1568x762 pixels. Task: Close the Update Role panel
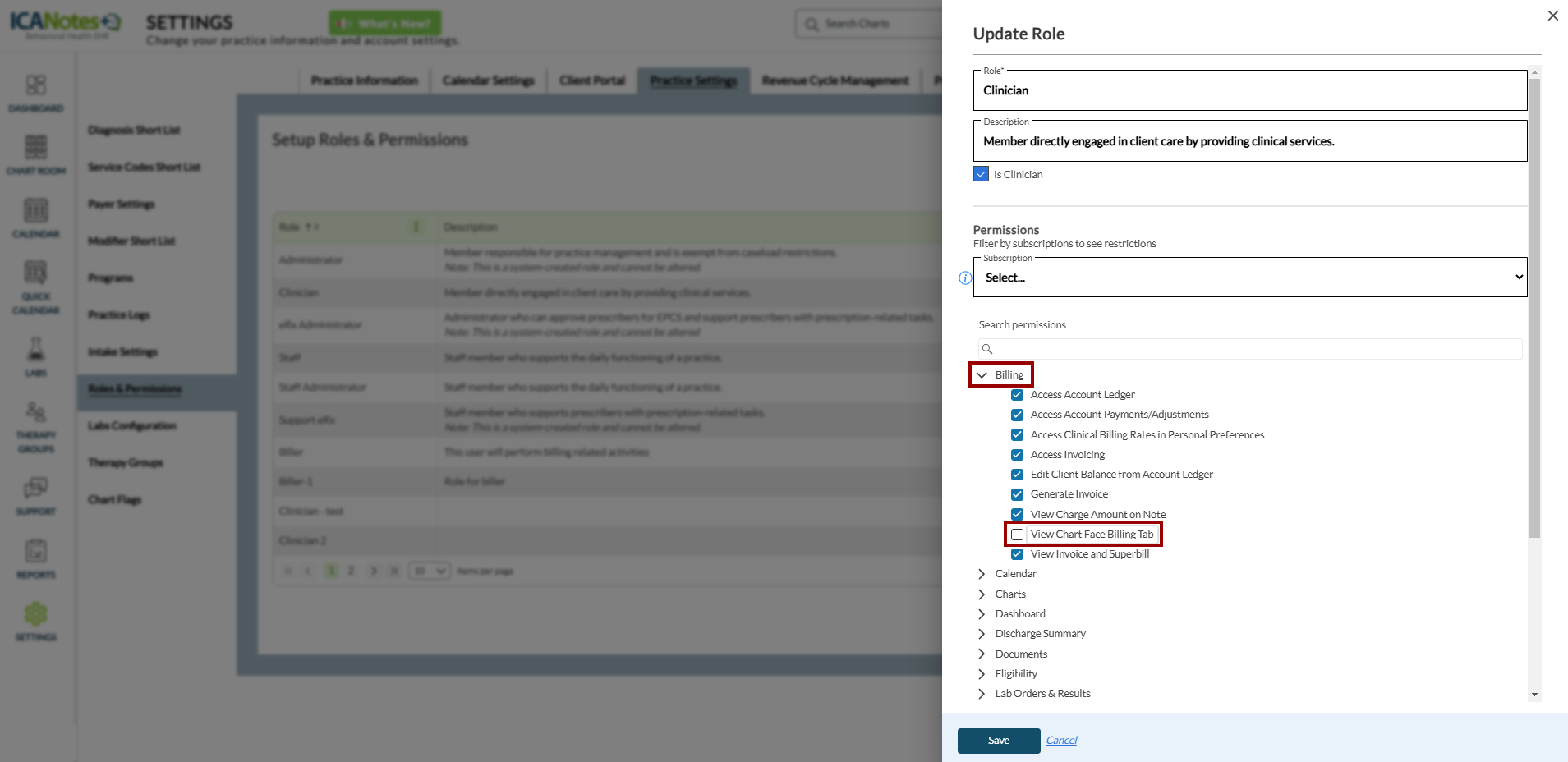coord(1552,16)
